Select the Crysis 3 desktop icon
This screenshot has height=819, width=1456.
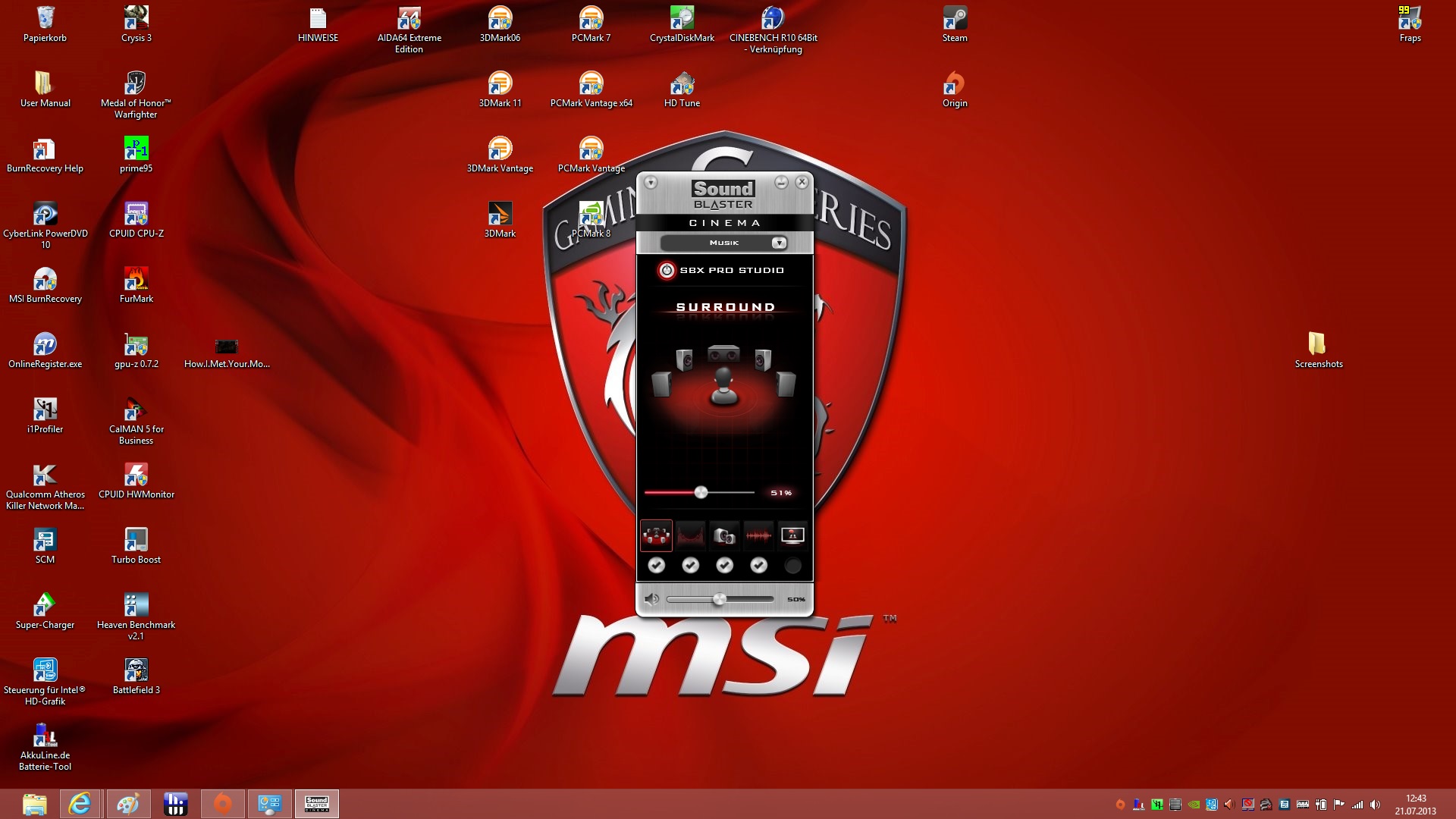(136, 24)
